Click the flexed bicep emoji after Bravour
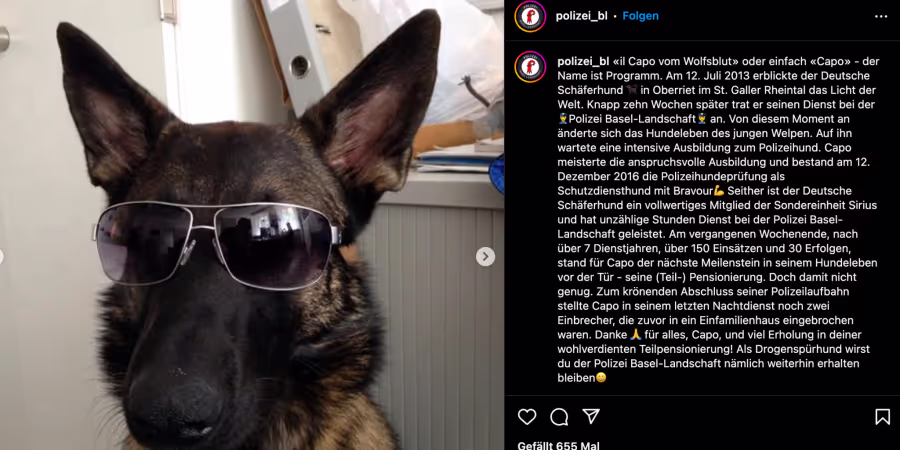Viewport: 900px width, 450px height. pyautogui.click(x=719, y=191)
